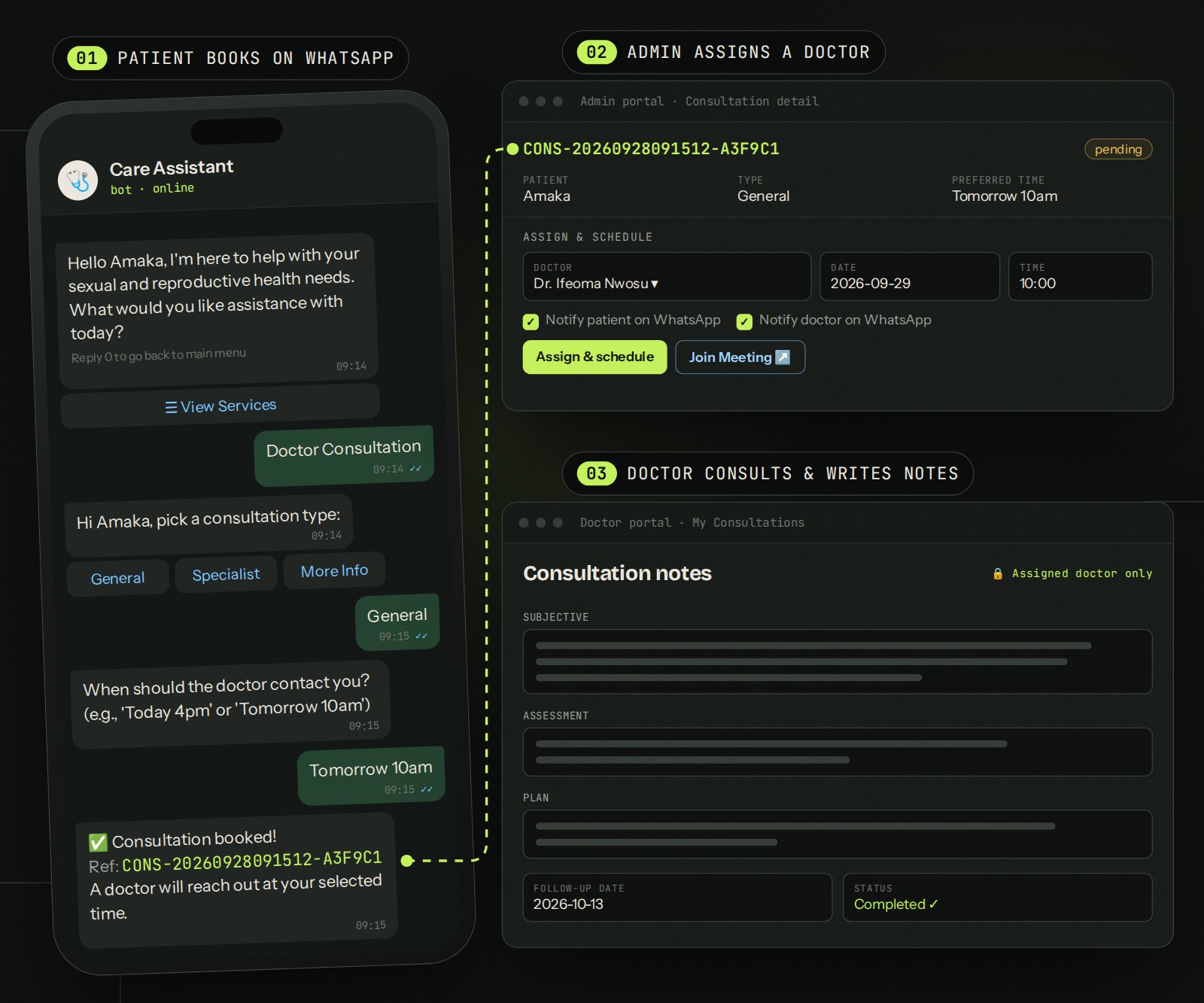This screenshot has height=1003, width=1204.
Task: Click the hamburger list icon in View Services
Action: click(x=171, y=407)
